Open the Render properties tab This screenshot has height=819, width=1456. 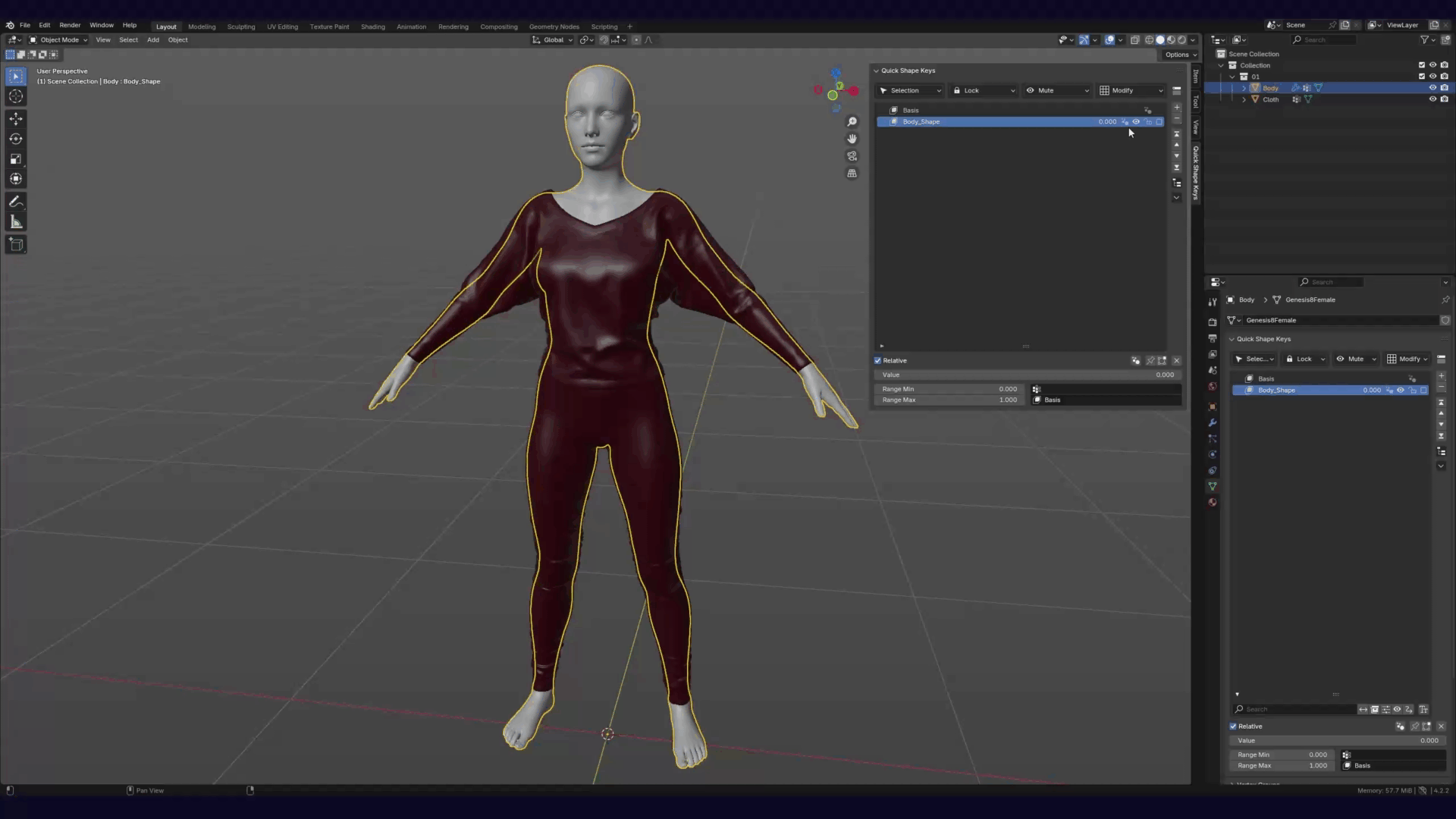tap(1213, 322)
